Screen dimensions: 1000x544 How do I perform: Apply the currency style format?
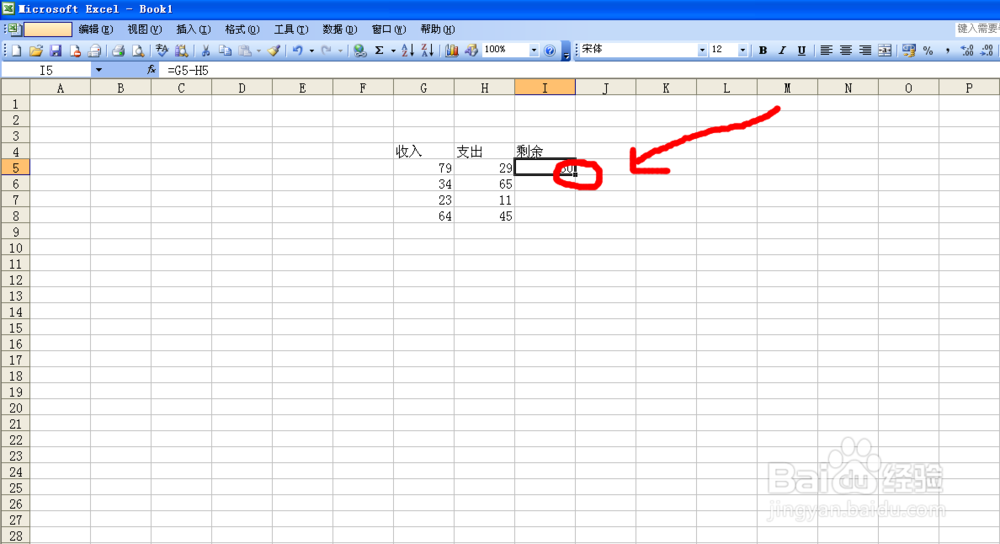(909, 50)
